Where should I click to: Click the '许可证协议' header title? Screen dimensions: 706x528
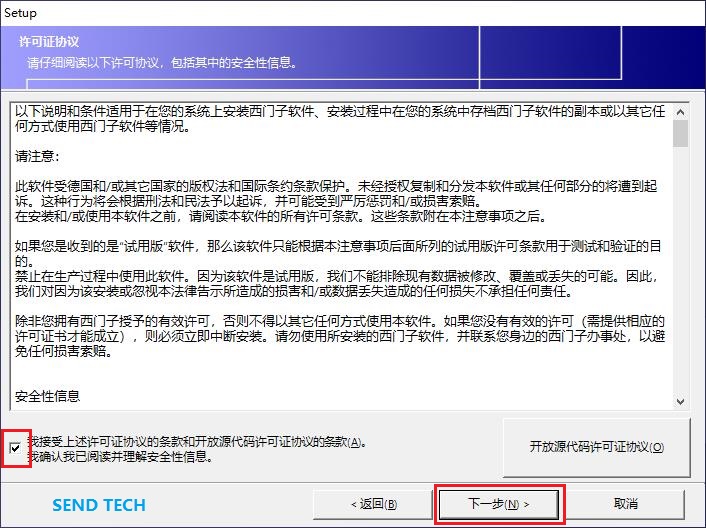[49, 42]
